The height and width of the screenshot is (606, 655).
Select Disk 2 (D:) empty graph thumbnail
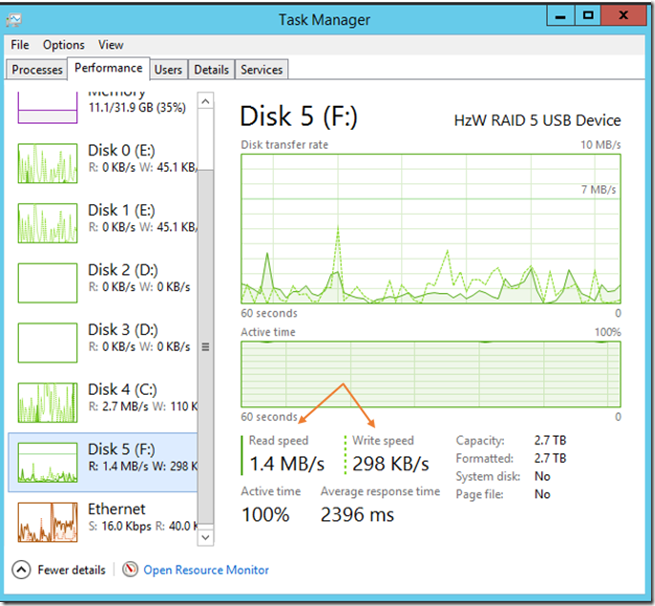pos(48,283)
